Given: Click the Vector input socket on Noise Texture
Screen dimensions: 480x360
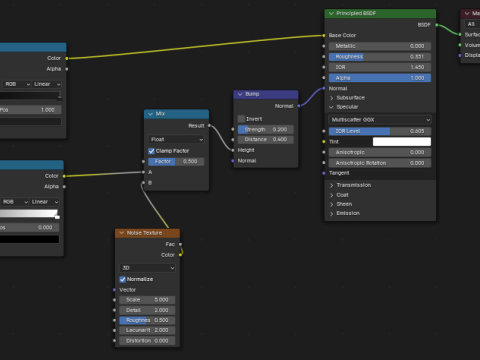Looking at the screenshot, I should click(115, 290).
